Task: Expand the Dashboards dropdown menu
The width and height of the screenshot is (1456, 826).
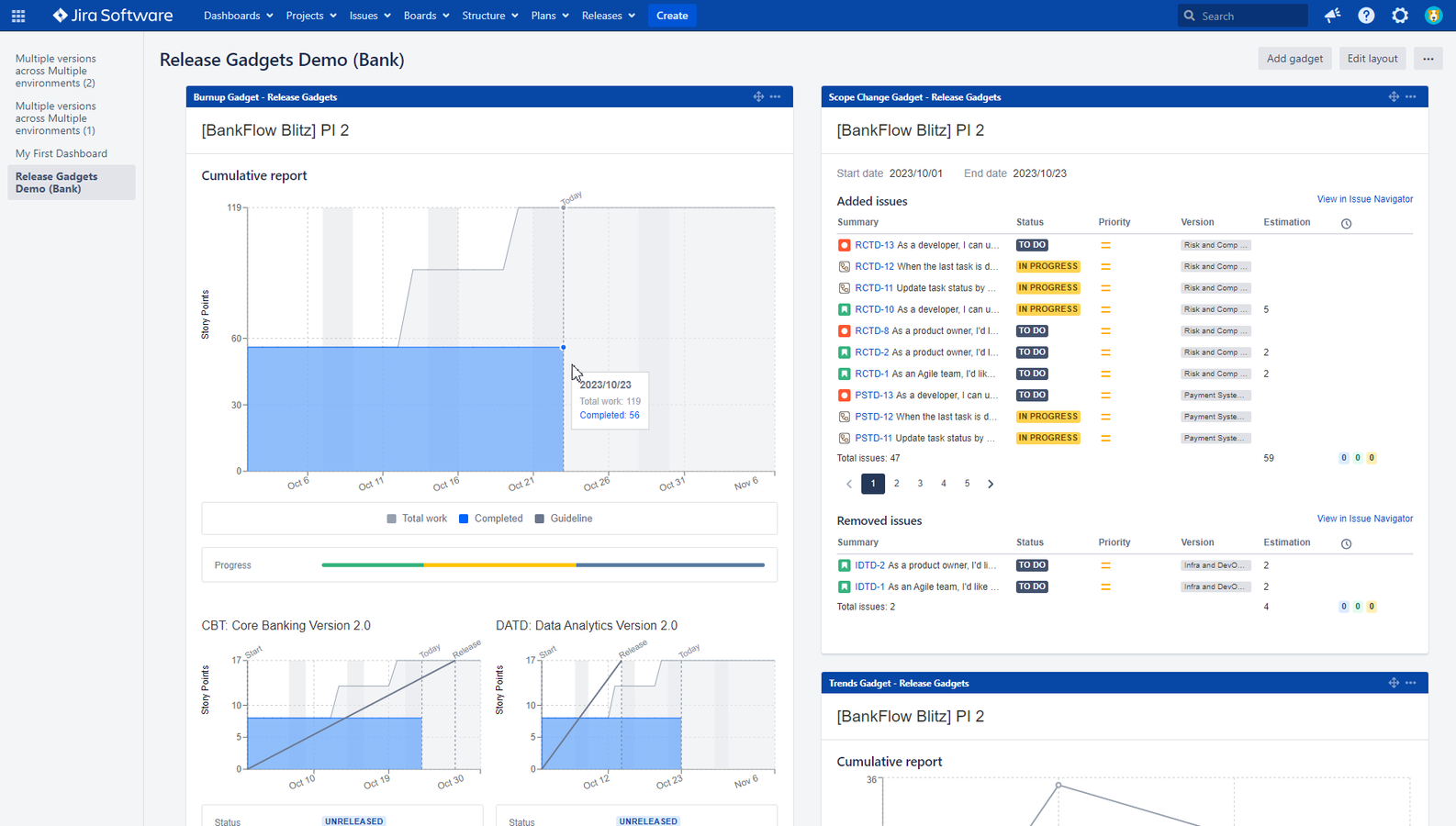Action: point(238,16)
